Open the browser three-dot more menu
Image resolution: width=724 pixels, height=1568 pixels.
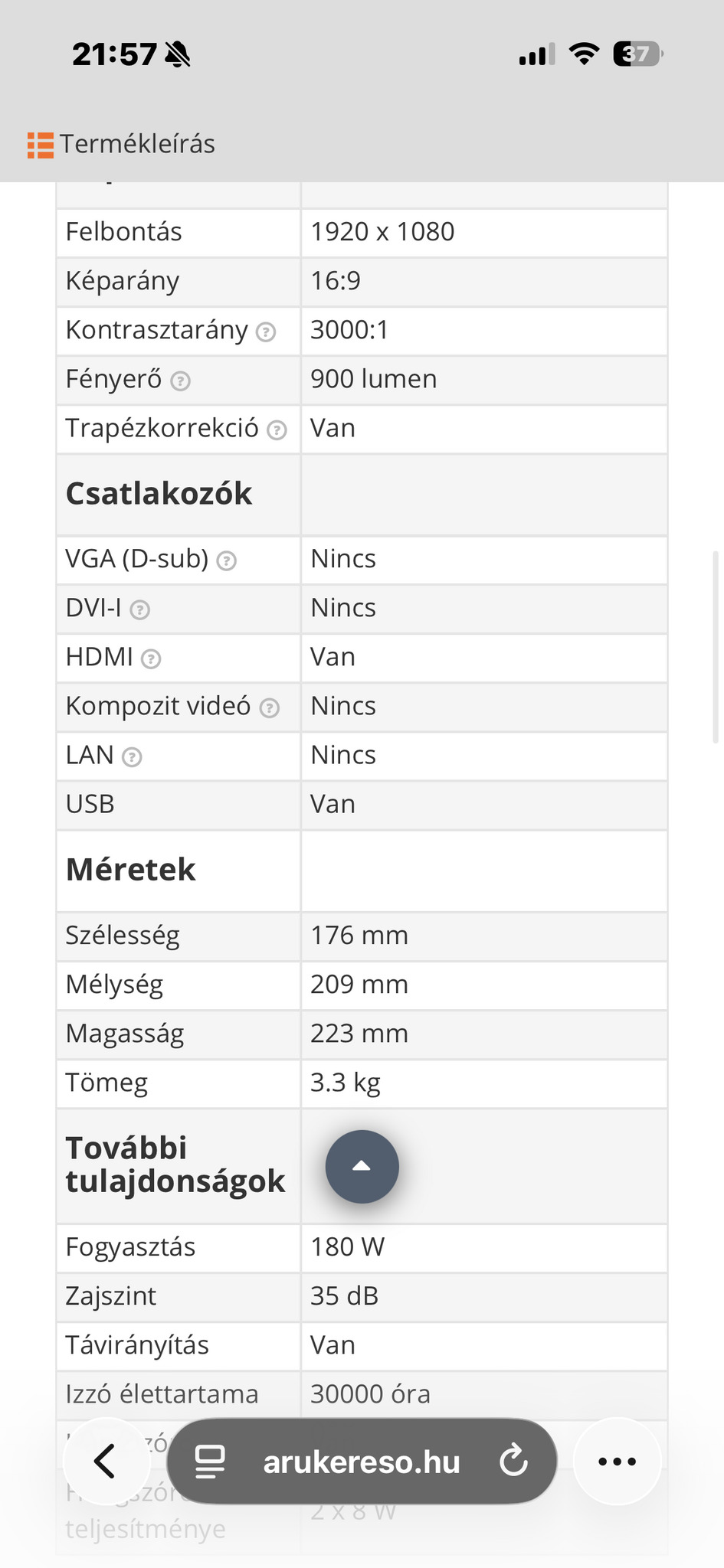(617, 1462)
